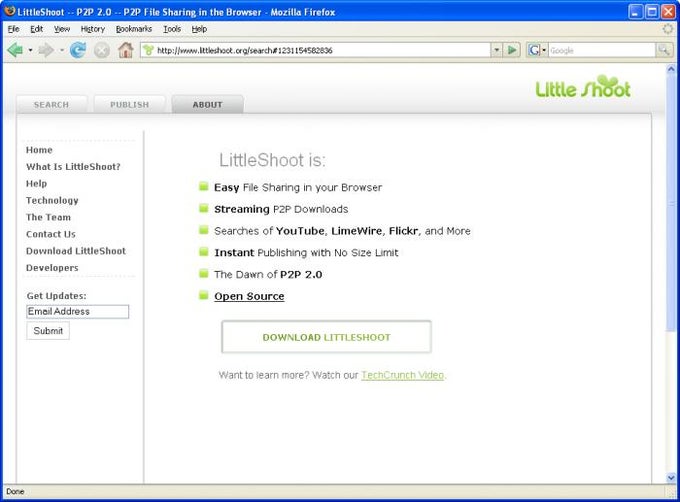
Task: Click the Back arrow navigation button
Action: 15,50
